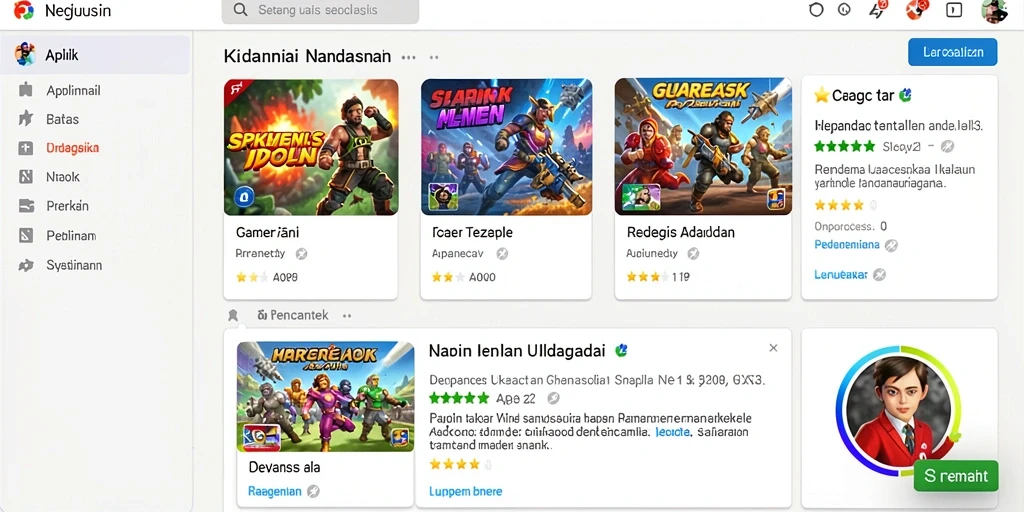Screen dimensions: 1024x512
Task: Click the Prerkan sidebar icon
Action: pyautogui.click(x=25, y=206)
